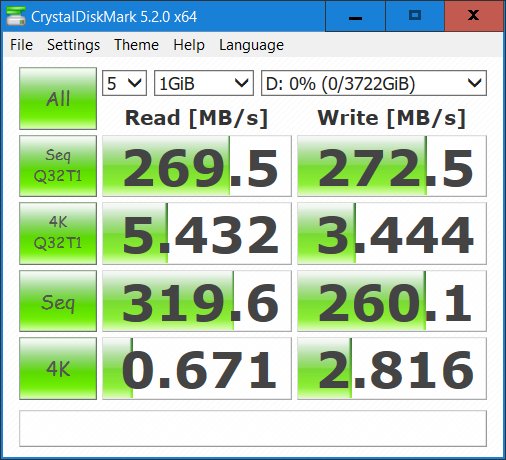This screenshot has width=506, height=460.
Task: Click the empty comment field at bottom
Action: click(253, 428)
